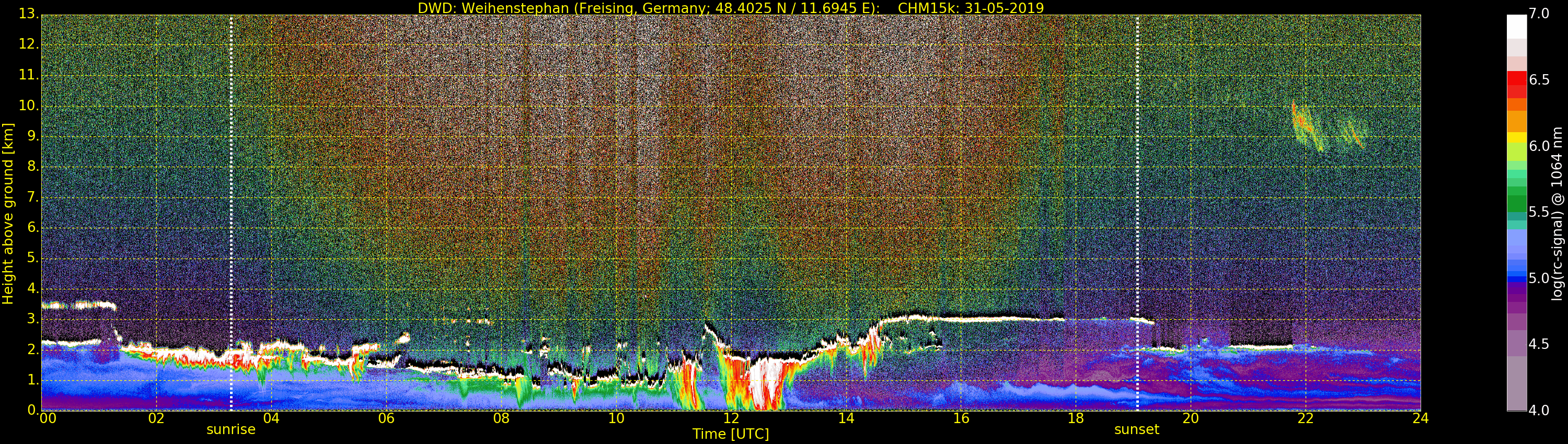The image size is (1568, 444).
Task: Click the '00' time axis tick label
Action: [48, 418]
